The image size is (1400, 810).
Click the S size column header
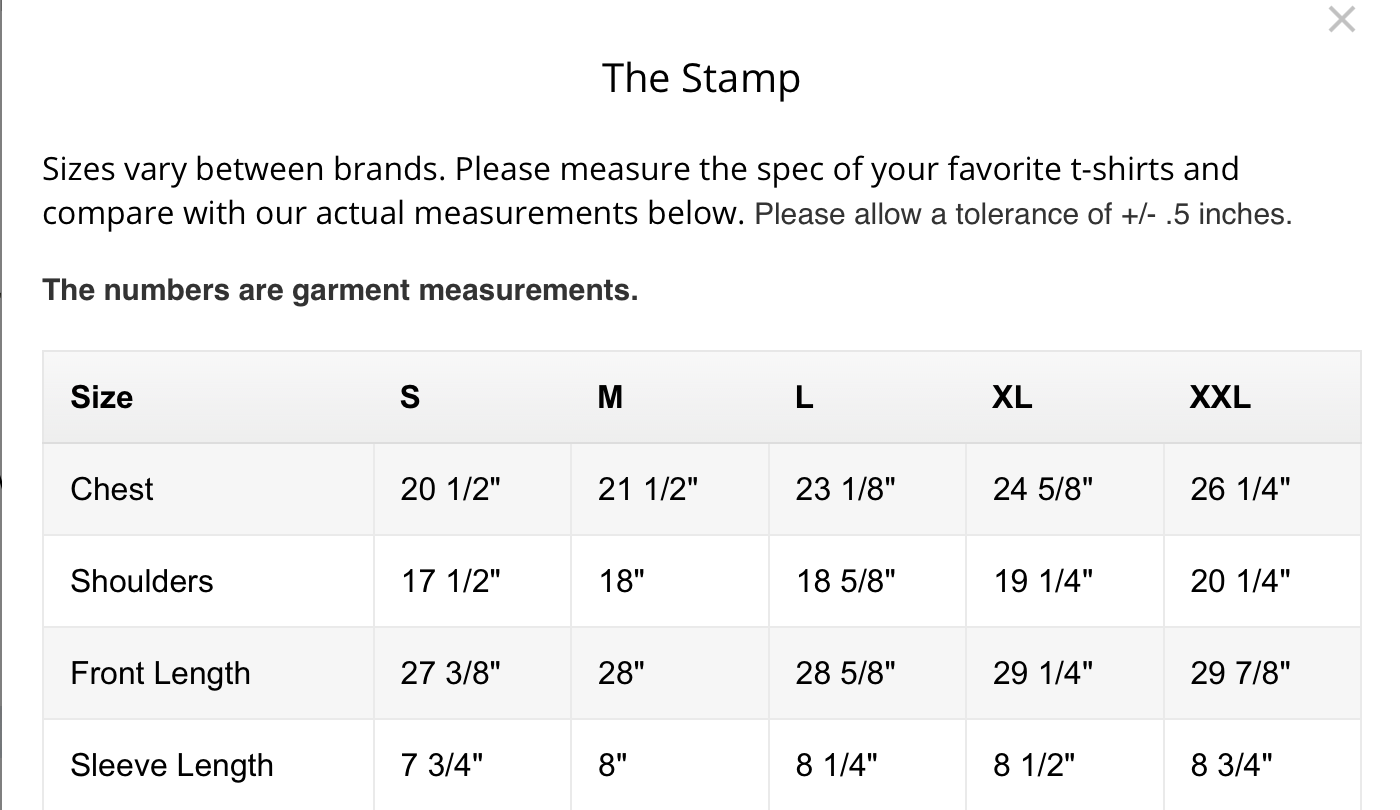click(x=410, y=397)
